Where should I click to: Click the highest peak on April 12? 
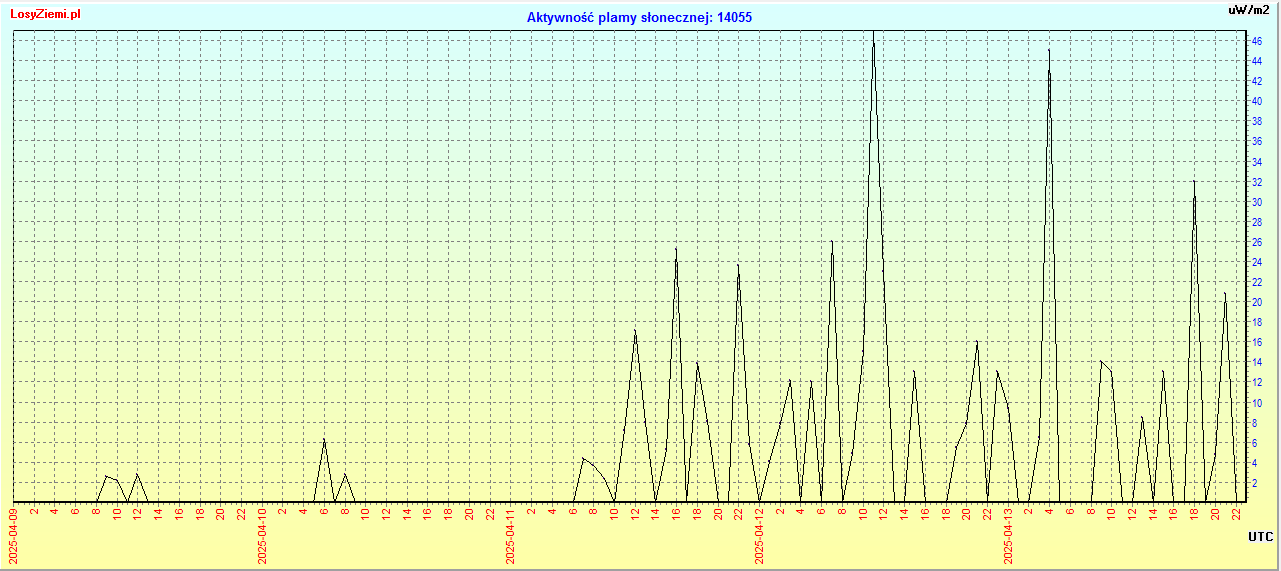873,34
